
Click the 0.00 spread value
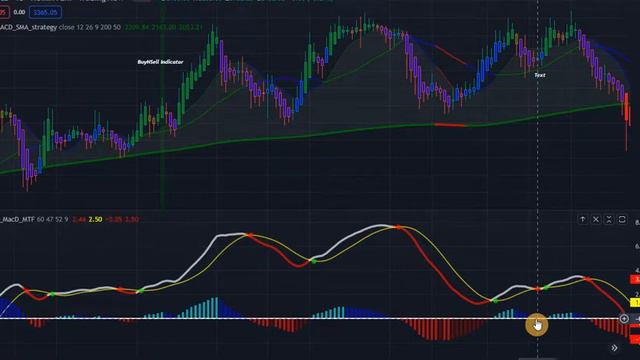pos(19,12)
